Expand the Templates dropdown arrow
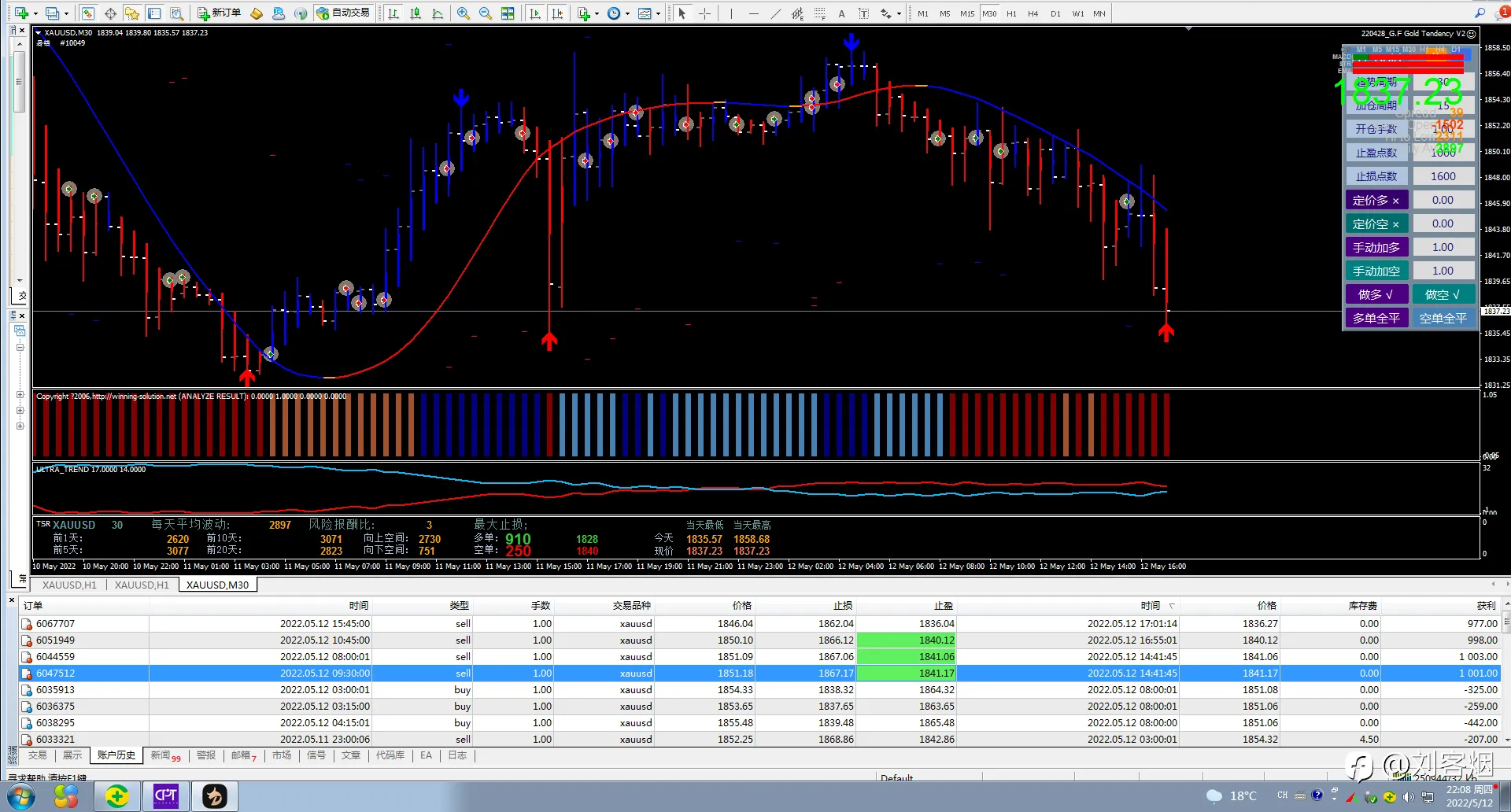1511x812 pixels. tap(658, 13)
